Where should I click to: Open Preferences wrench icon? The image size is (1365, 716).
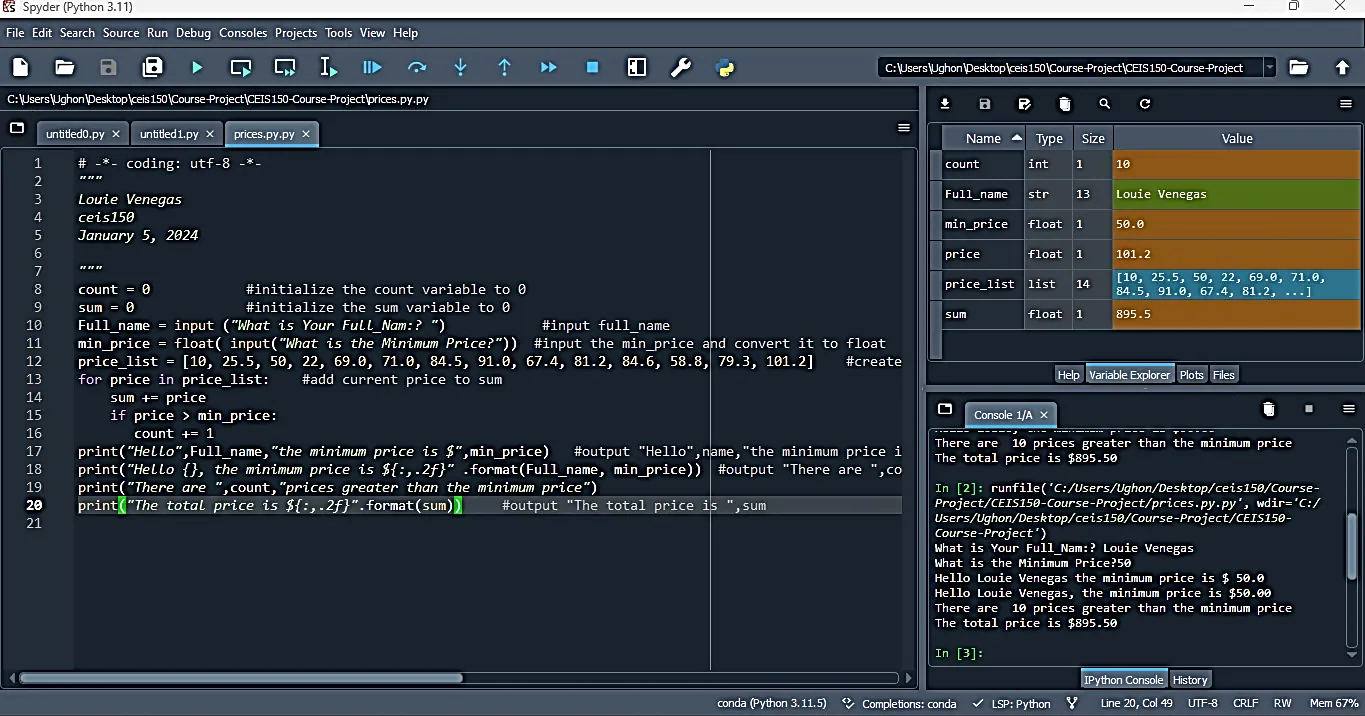point(681,67)
